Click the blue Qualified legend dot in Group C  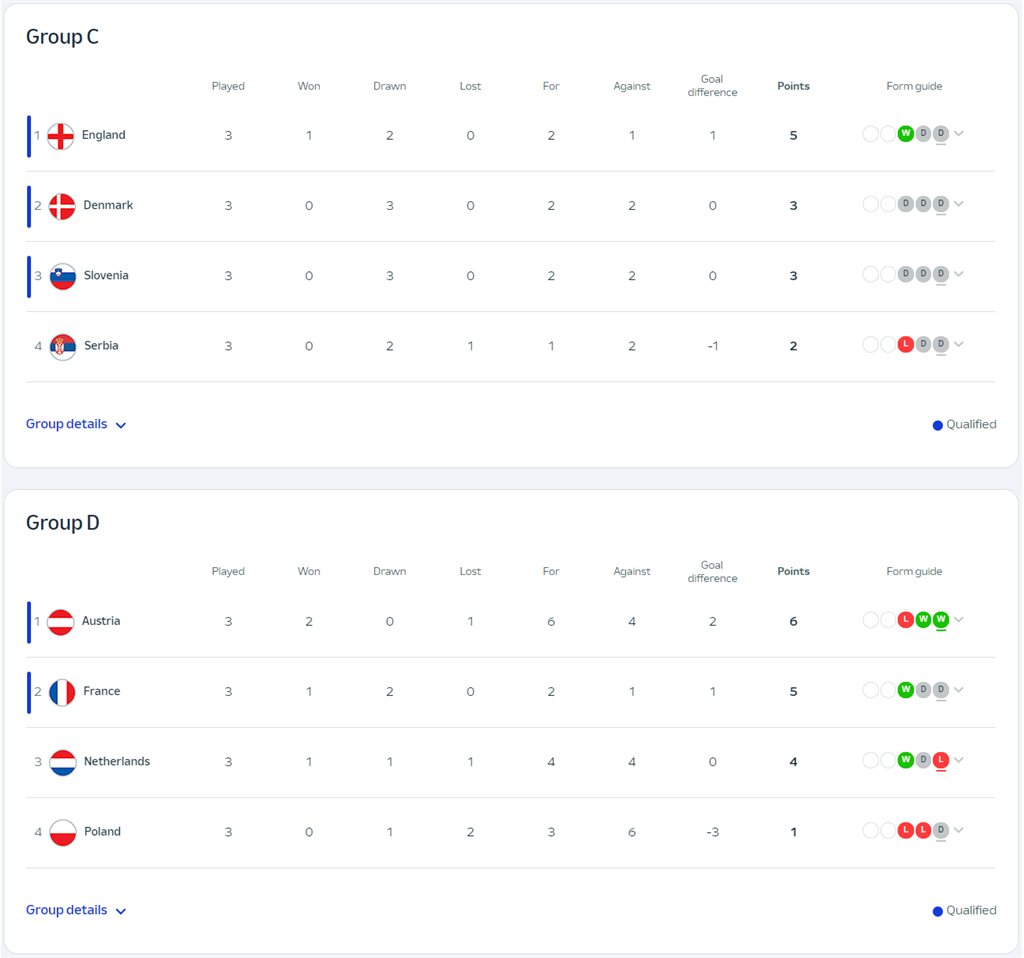(x=938, y=426)
